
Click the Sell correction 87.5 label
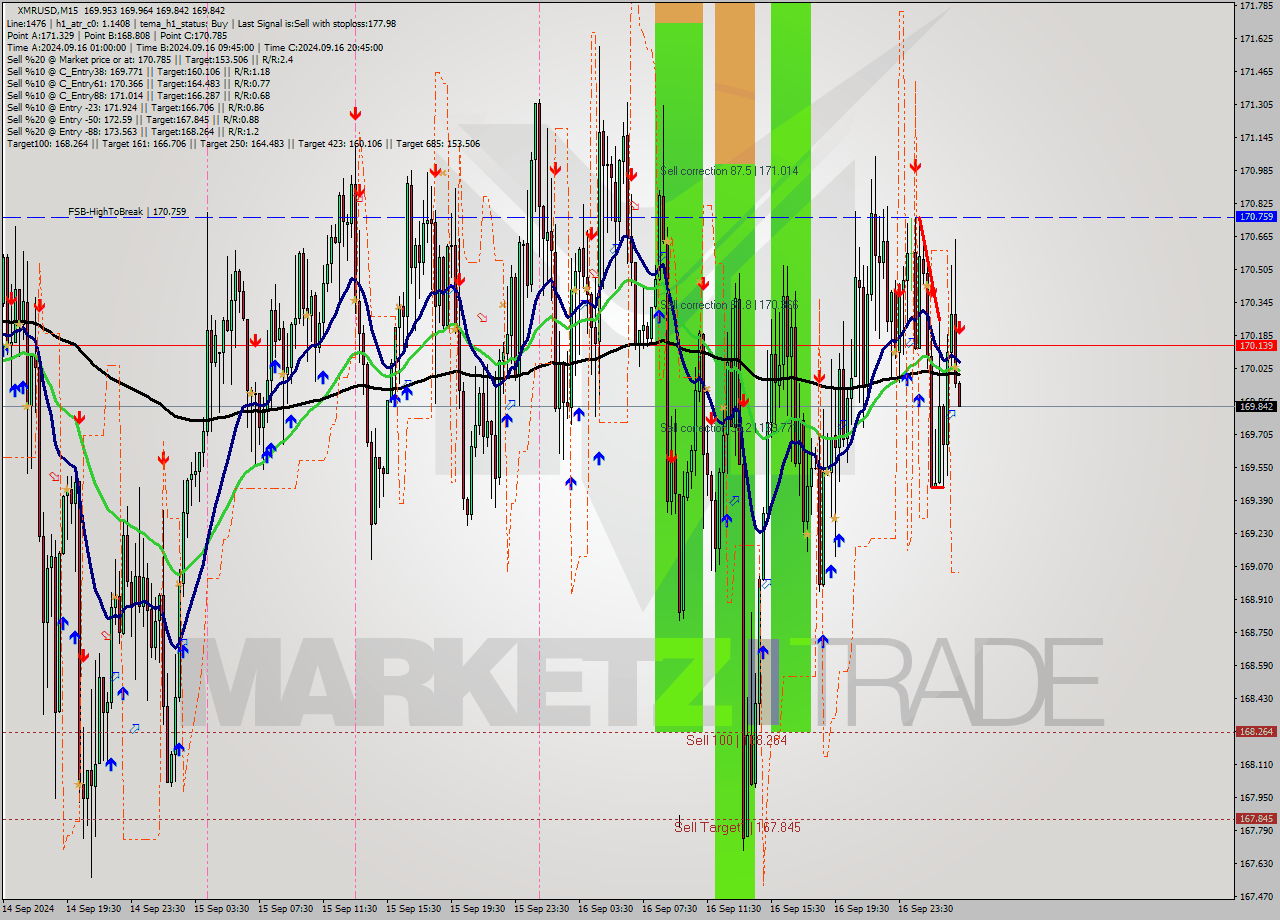tap(729, 171)
